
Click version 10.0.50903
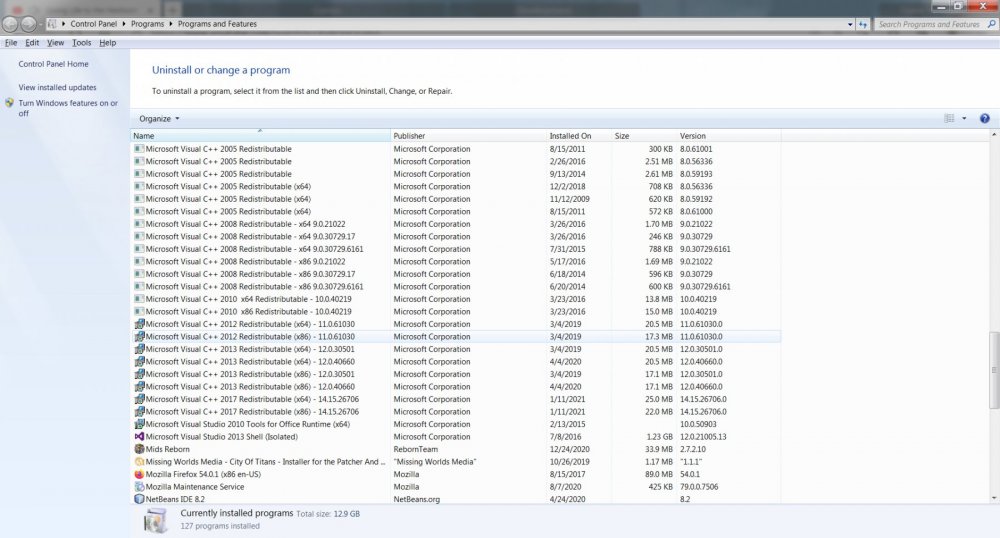point(698,424)
